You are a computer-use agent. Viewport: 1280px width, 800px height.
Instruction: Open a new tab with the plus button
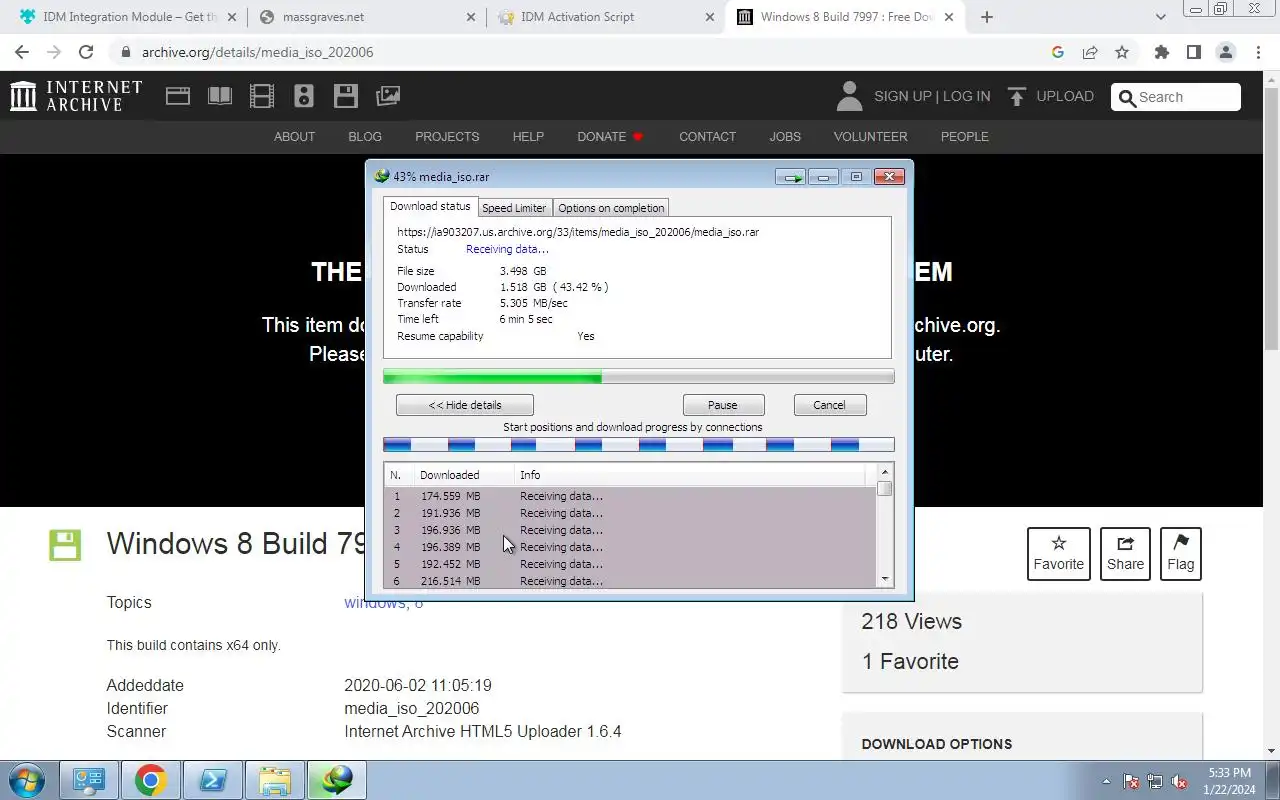click(x=987, y=17)
